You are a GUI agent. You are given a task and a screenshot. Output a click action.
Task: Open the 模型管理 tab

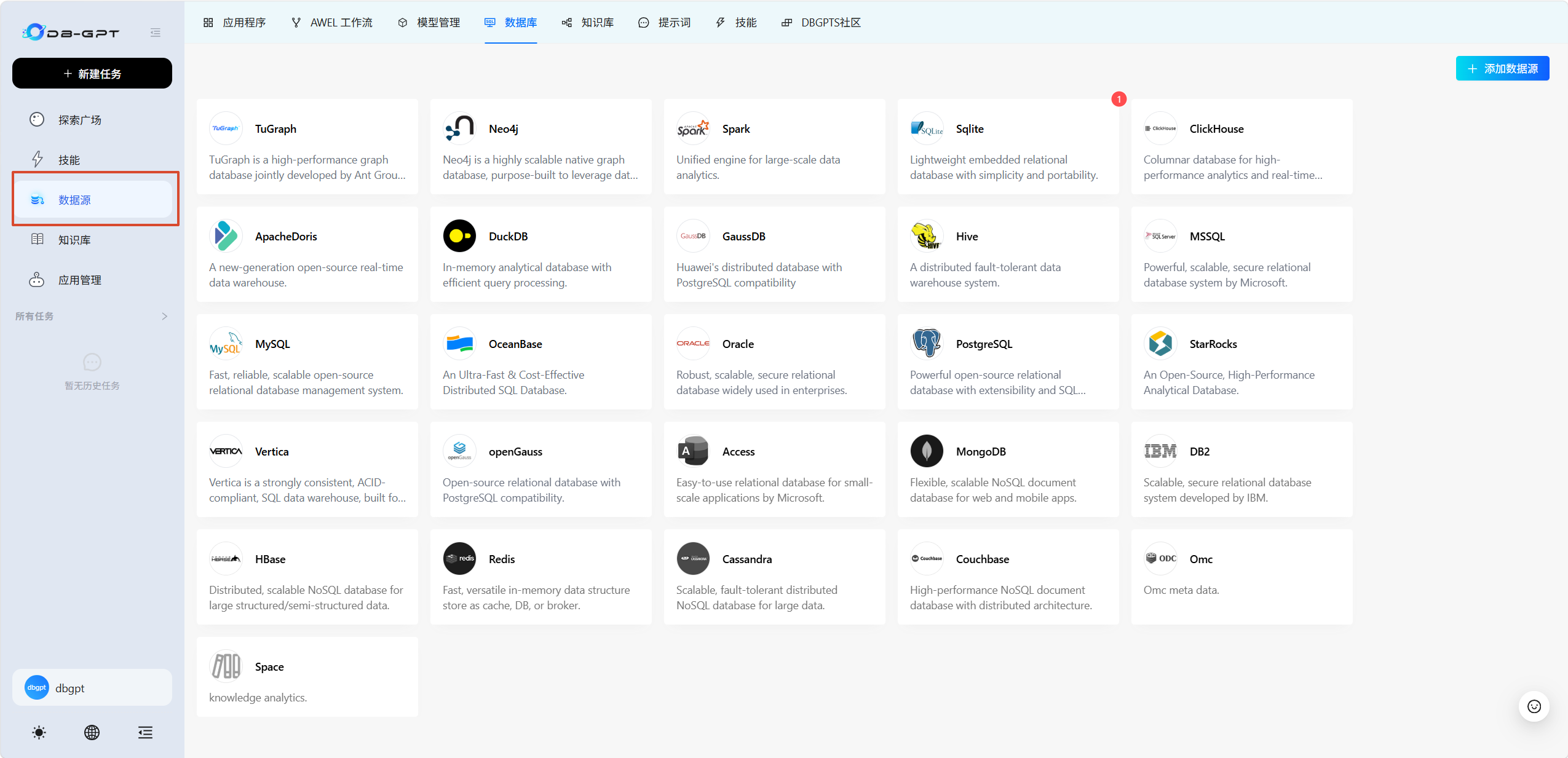point(429,23)
